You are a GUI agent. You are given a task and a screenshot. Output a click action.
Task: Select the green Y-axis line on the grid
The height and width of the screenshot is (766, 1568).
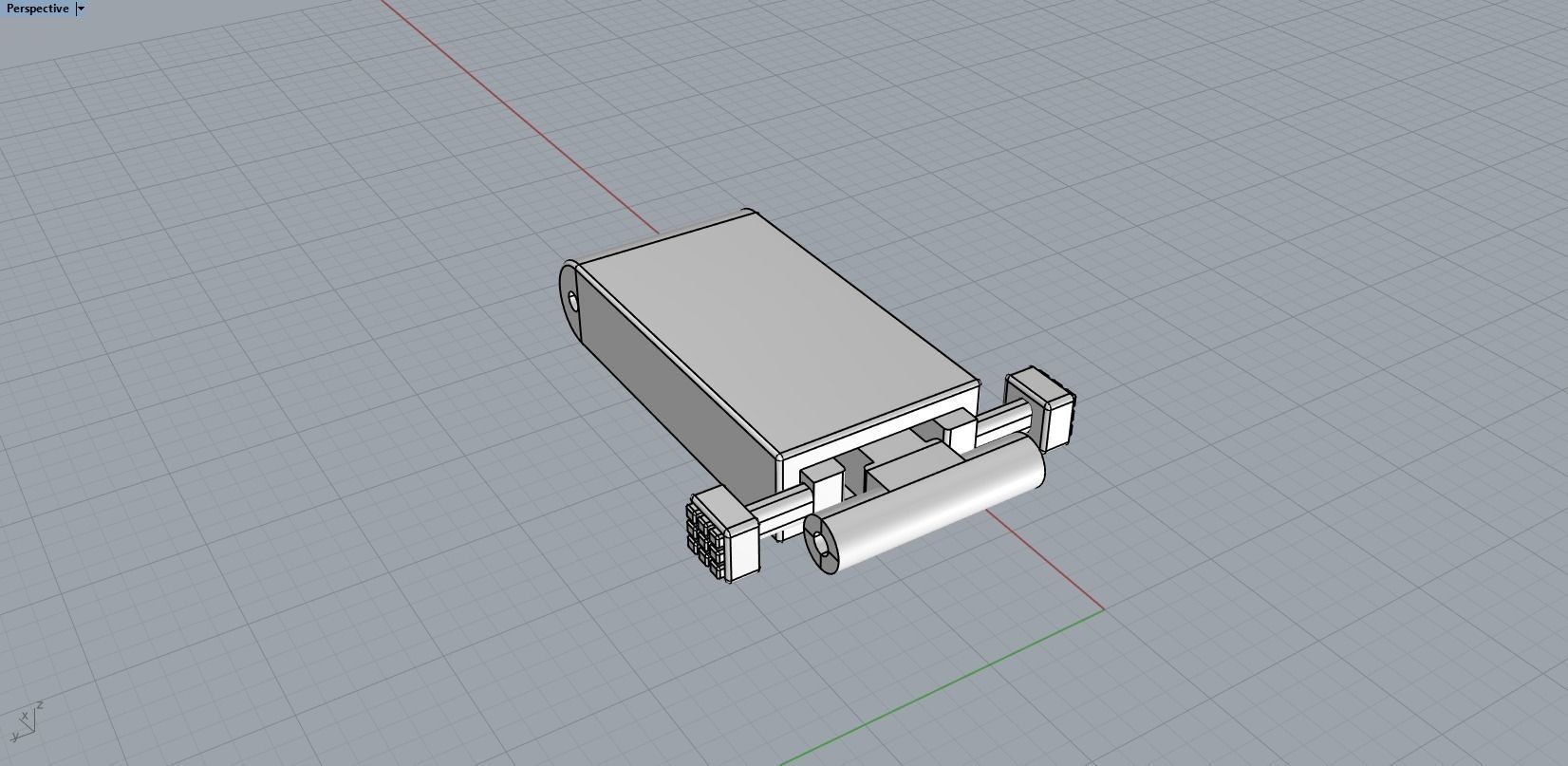click(942, 687)
